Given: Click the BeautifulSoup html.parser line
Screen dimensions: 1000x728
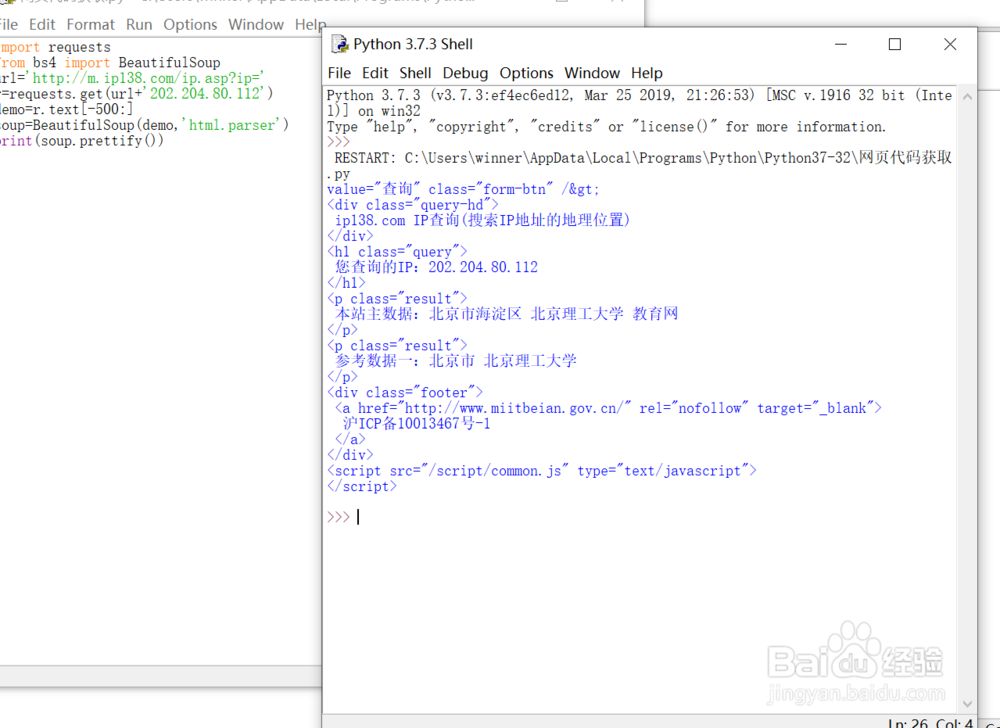Looking at the screenshot, I should 144,125.
